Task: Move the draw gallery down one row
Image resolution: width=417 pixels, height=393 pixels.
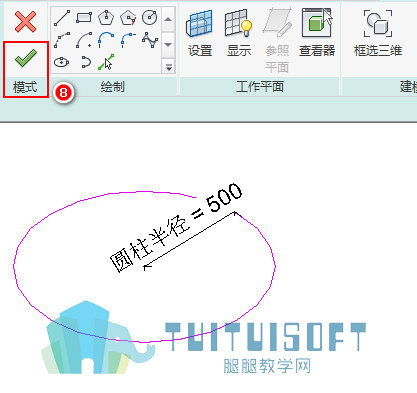Action: point(168,45)
